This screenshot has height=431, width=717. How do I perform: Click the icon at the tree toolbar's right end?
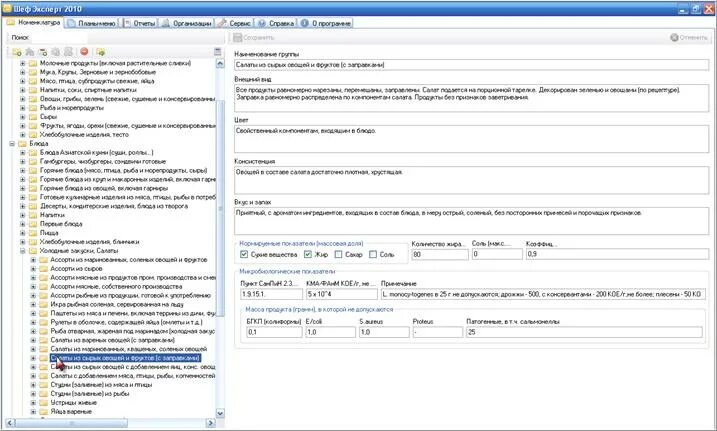click(x=218, y=52)
